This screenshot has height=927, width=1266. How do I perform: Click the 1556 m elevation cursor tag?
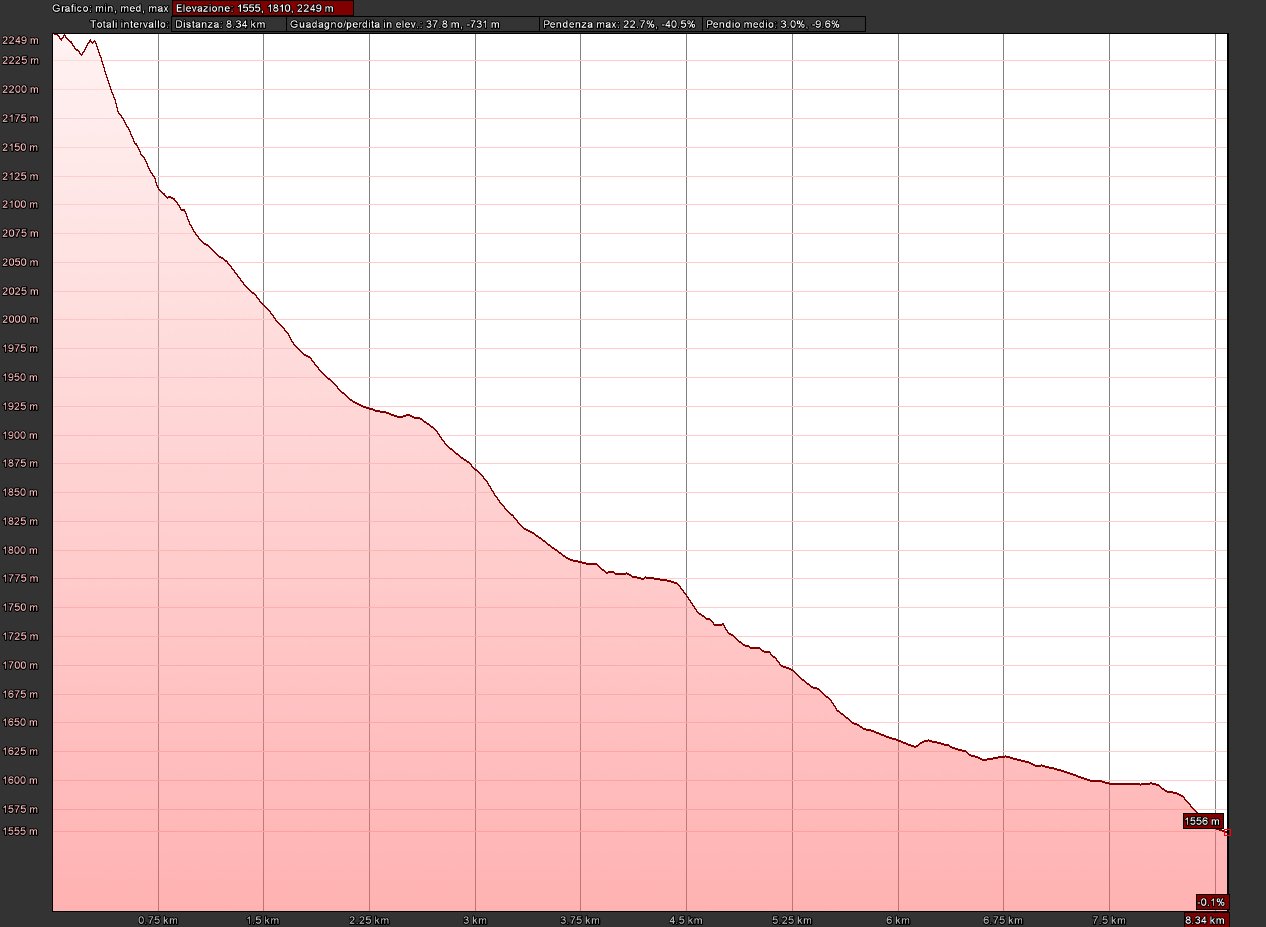pos(1202,821)
